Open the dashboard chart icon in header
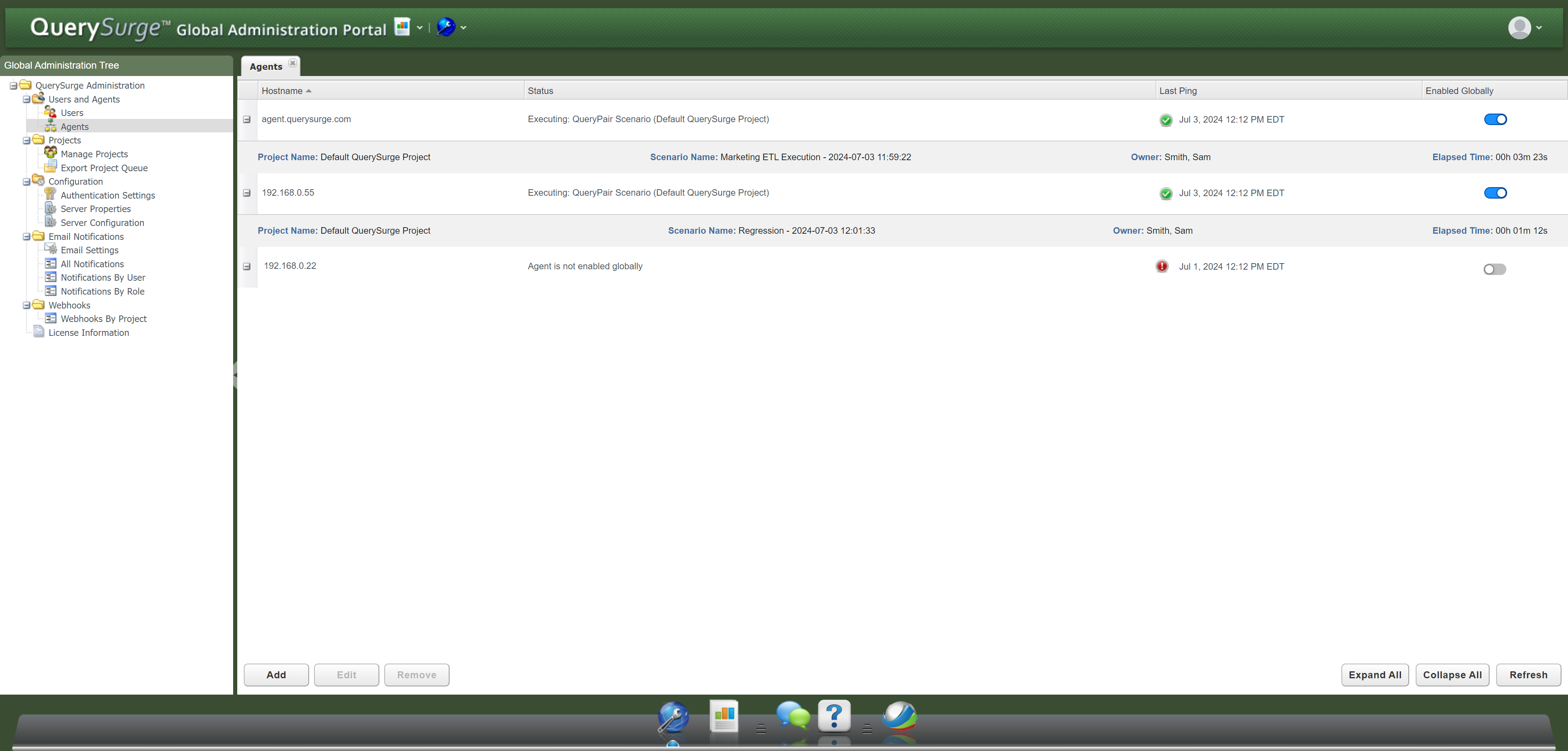 click(x=402, y=27)
